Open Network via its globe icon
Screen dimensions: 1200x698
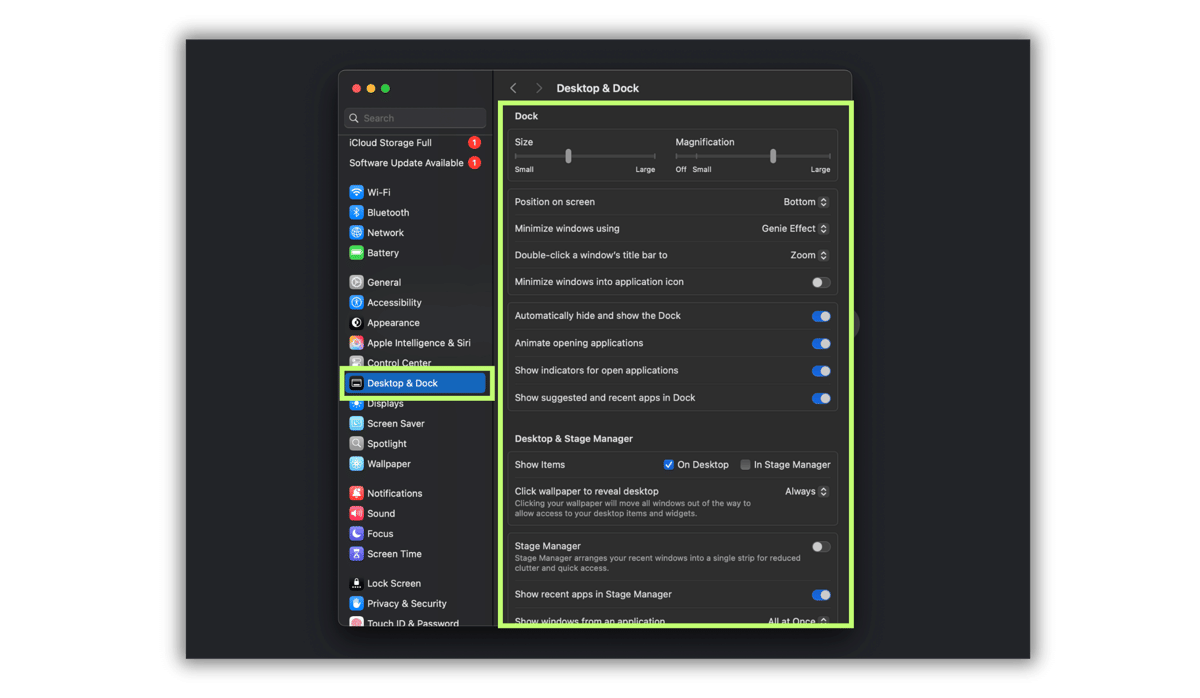point(356,232)
